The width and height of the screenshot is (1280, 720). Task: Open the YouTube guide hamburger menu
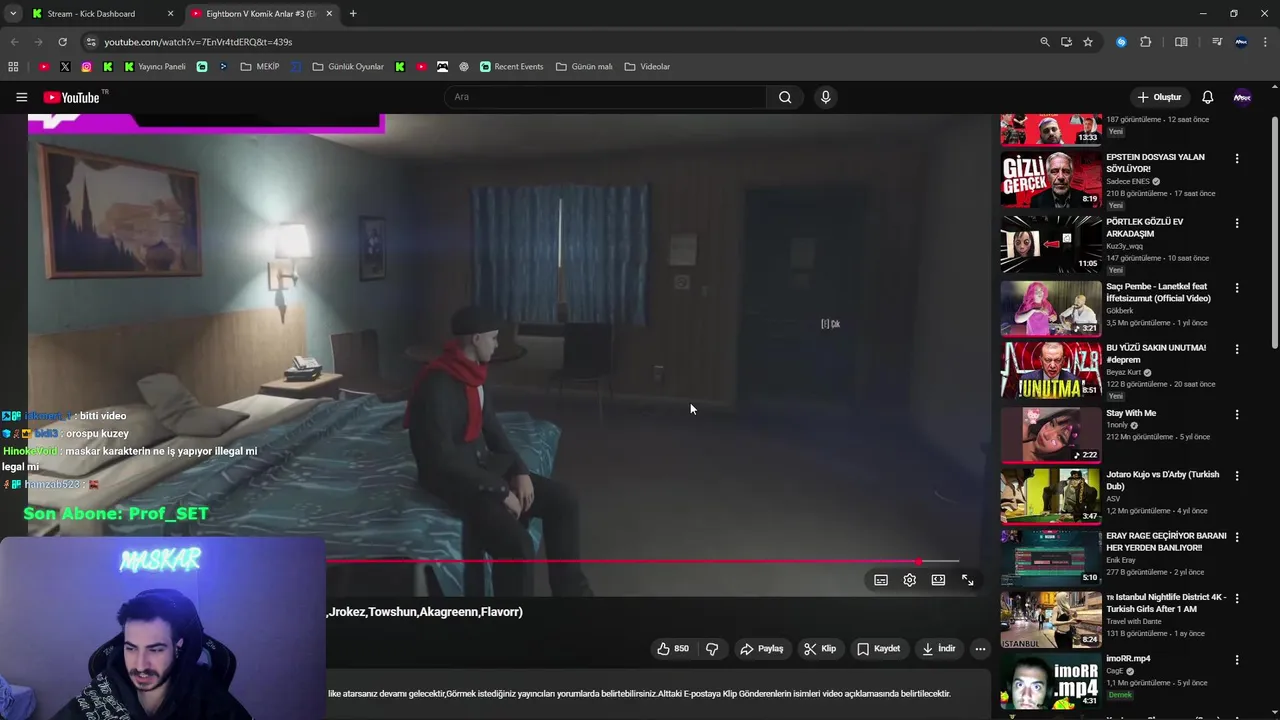(21, 97)
